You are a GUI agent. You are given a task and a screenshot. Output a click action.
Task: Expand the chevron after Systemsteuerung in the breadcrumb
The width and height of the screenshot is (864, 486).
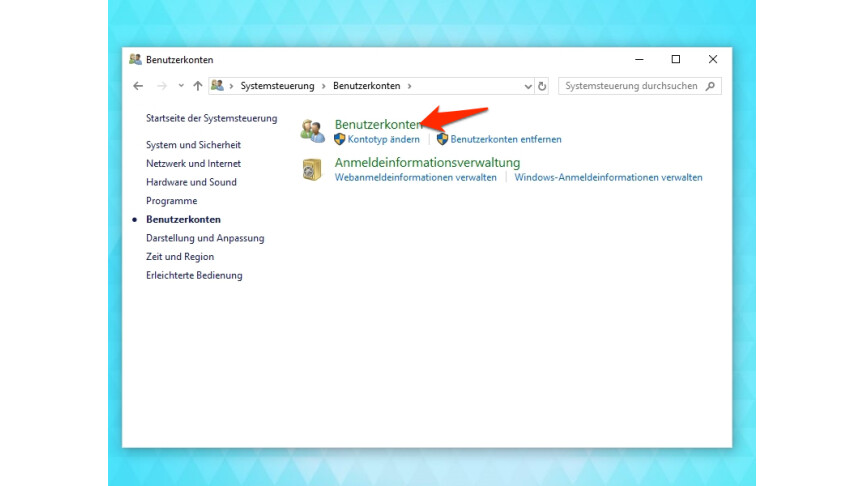[x=323, y=86]
